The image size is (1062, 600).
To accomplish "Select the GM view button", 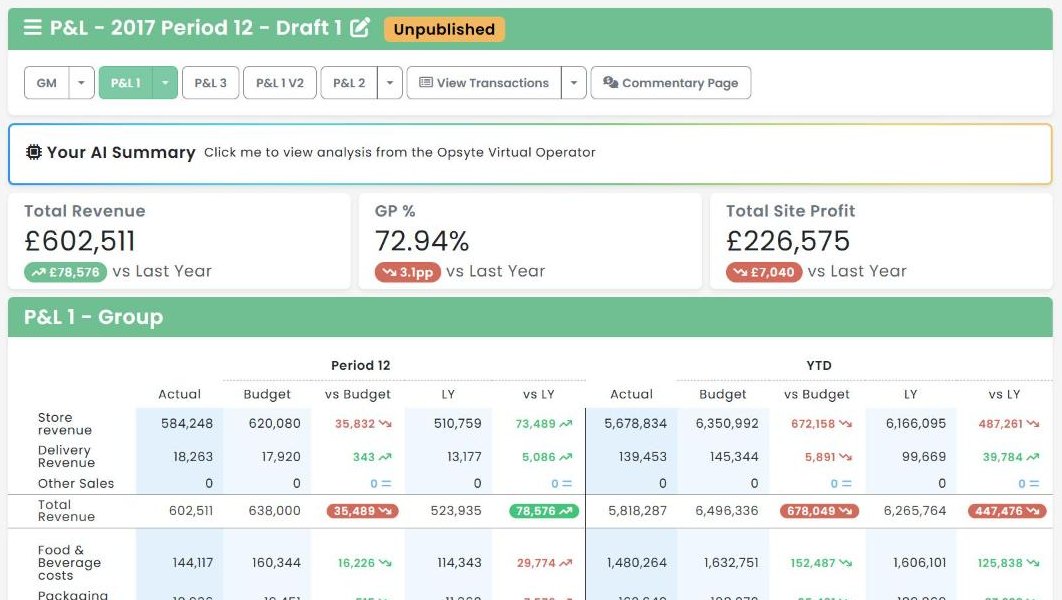I will (47, 83).
